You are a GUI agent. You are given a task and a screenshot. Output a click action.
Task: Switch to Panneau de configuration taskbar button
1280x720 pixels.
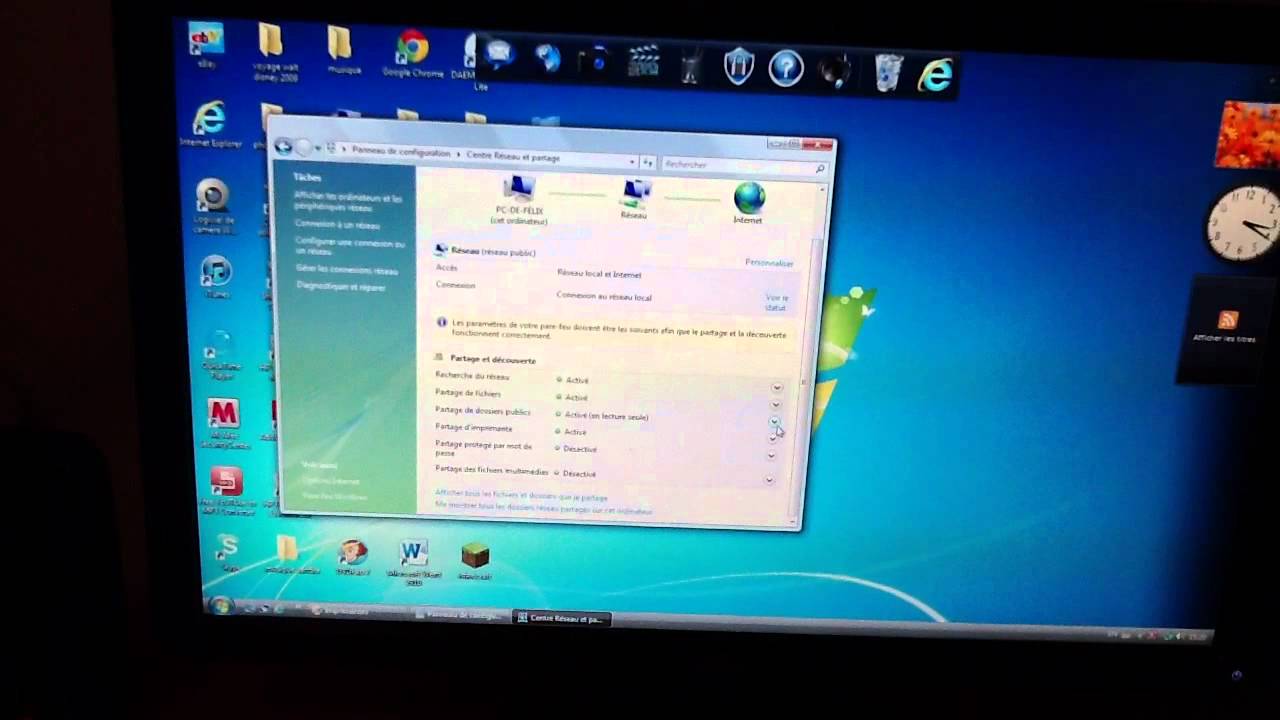(461, 615)
